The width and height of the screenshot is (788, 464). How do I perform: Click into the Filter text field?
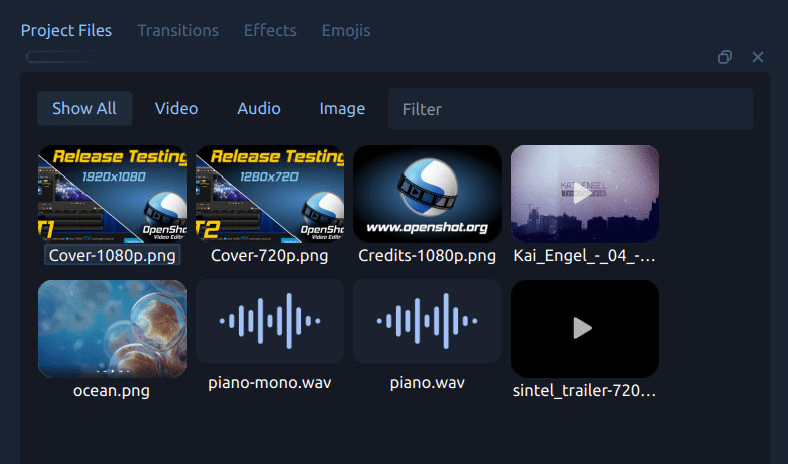[570, 109]
